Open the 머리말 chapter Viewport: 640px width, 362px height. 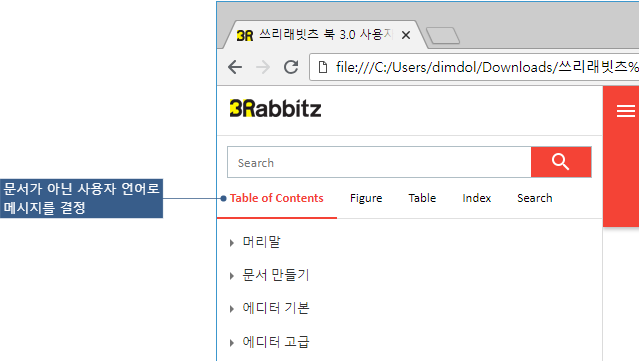click(x=262, y=242)
